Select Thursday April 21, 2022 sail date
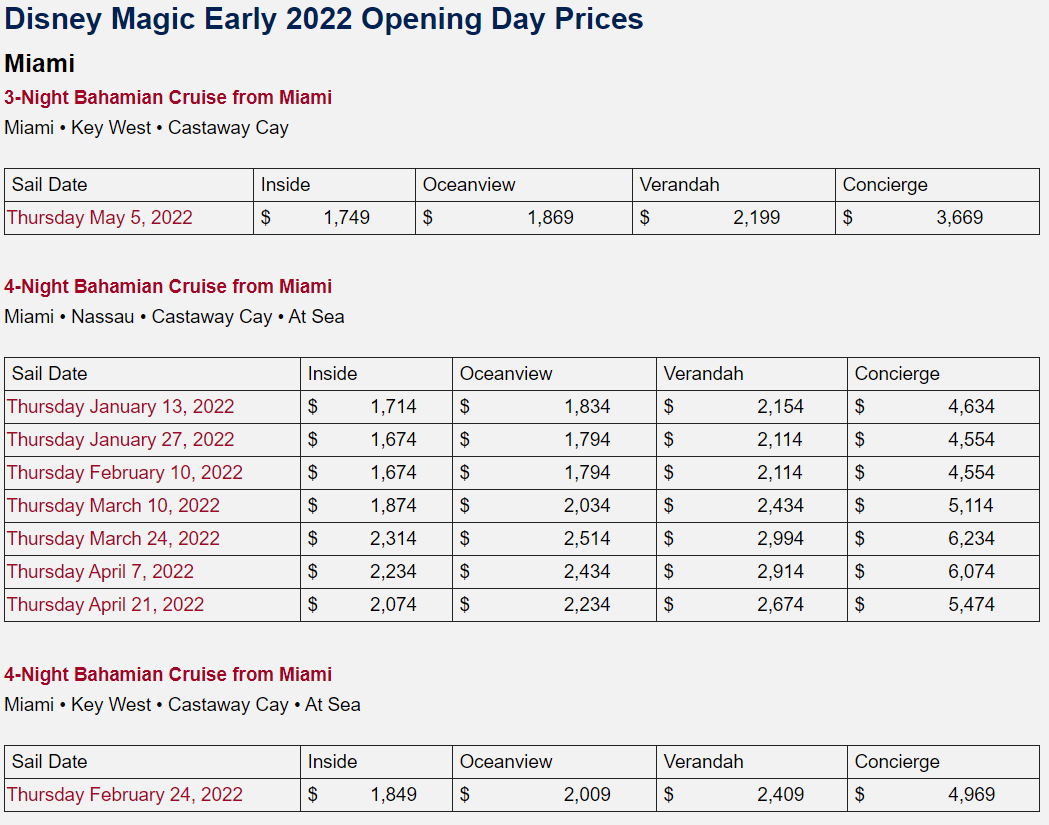 [x=105, y=605]
